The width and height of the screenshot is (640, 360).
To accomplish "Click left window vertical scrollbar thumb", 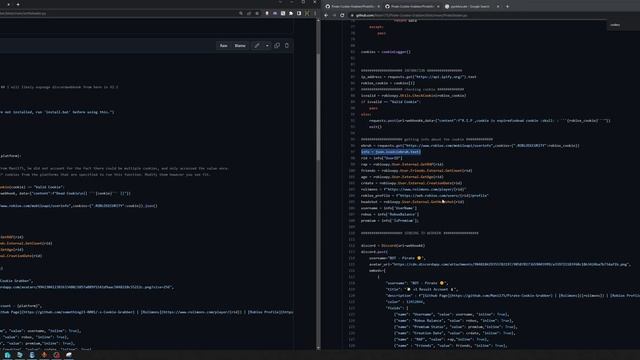I will pyautogui.click(x=318, y=106).
